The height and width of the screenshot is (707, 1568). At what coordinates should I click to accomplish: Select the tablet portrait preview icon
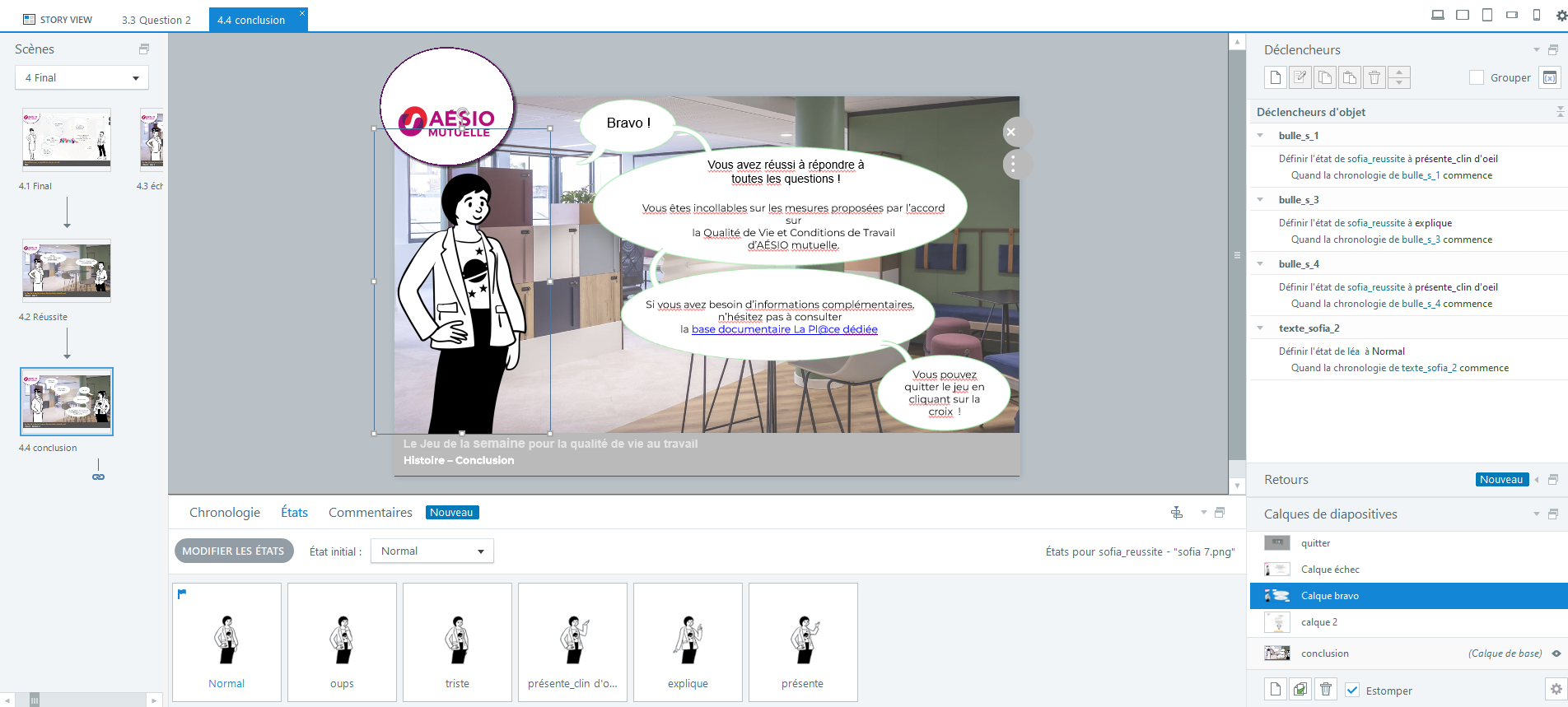click(1486, 15)
